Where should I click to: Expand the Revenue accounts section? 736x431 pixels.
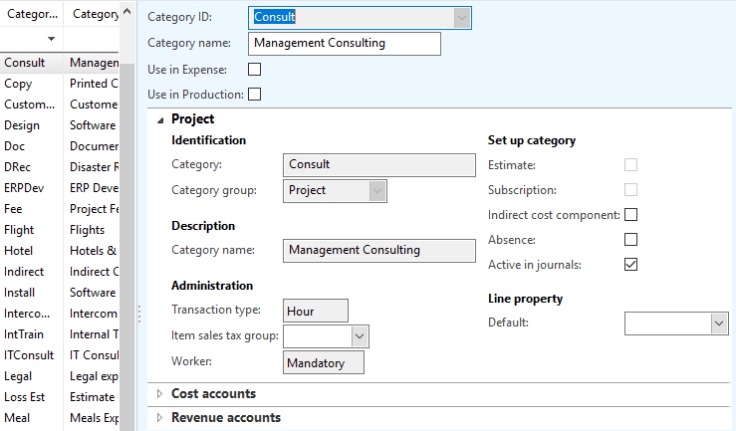tap(160, 418)
